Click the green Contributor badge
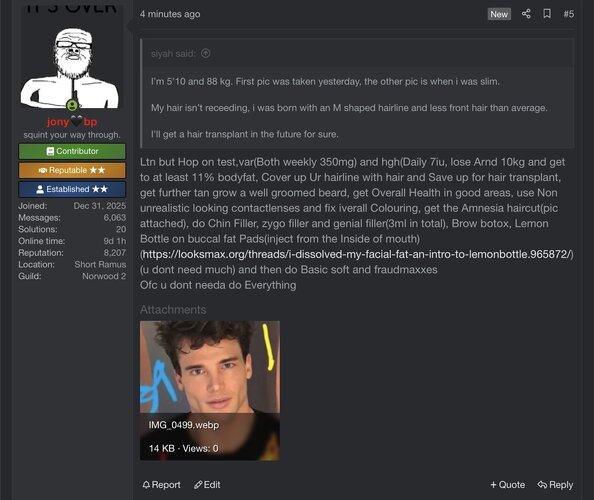 coord(72,151)
